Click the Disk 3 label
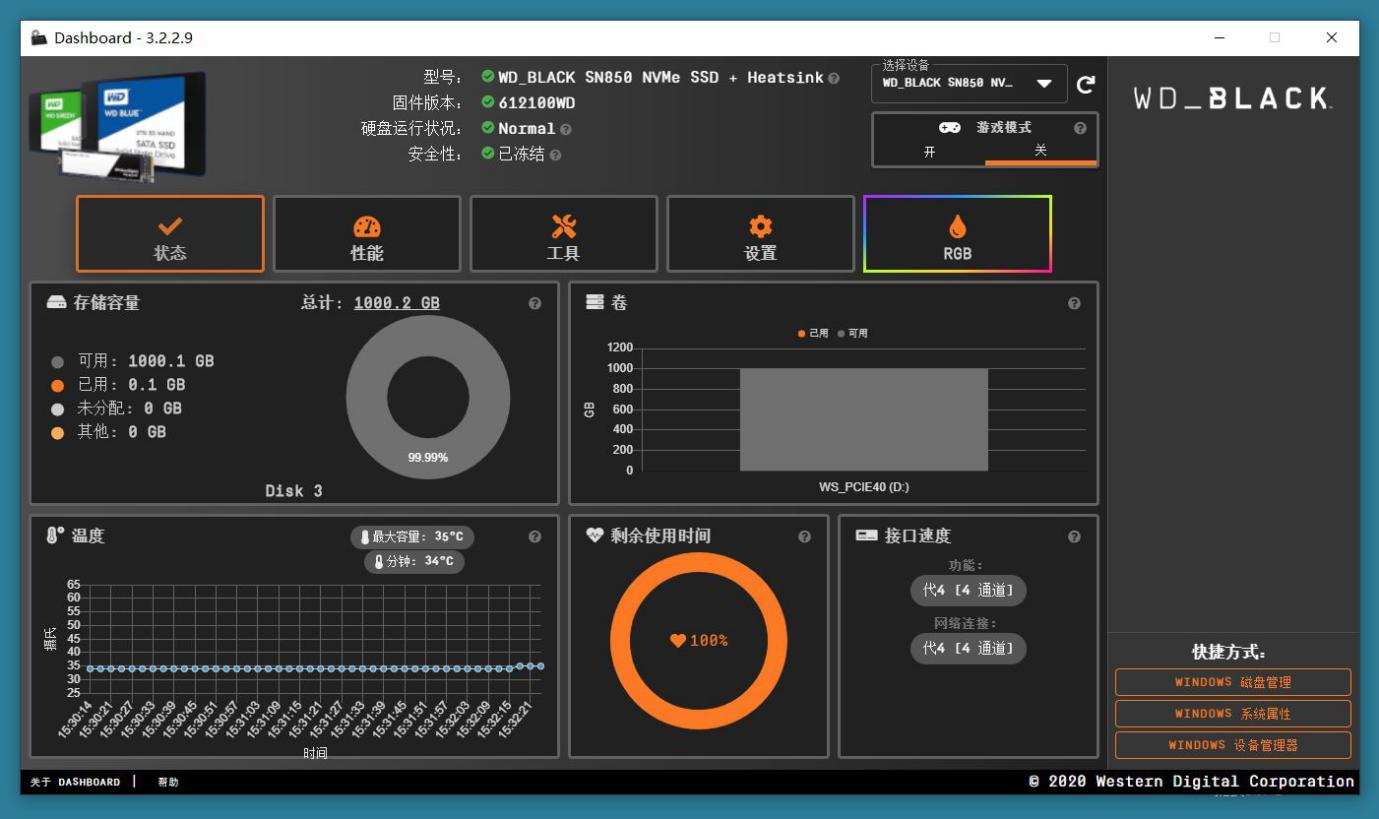Viewport: 1379px width, 819px height. point(294,491)
